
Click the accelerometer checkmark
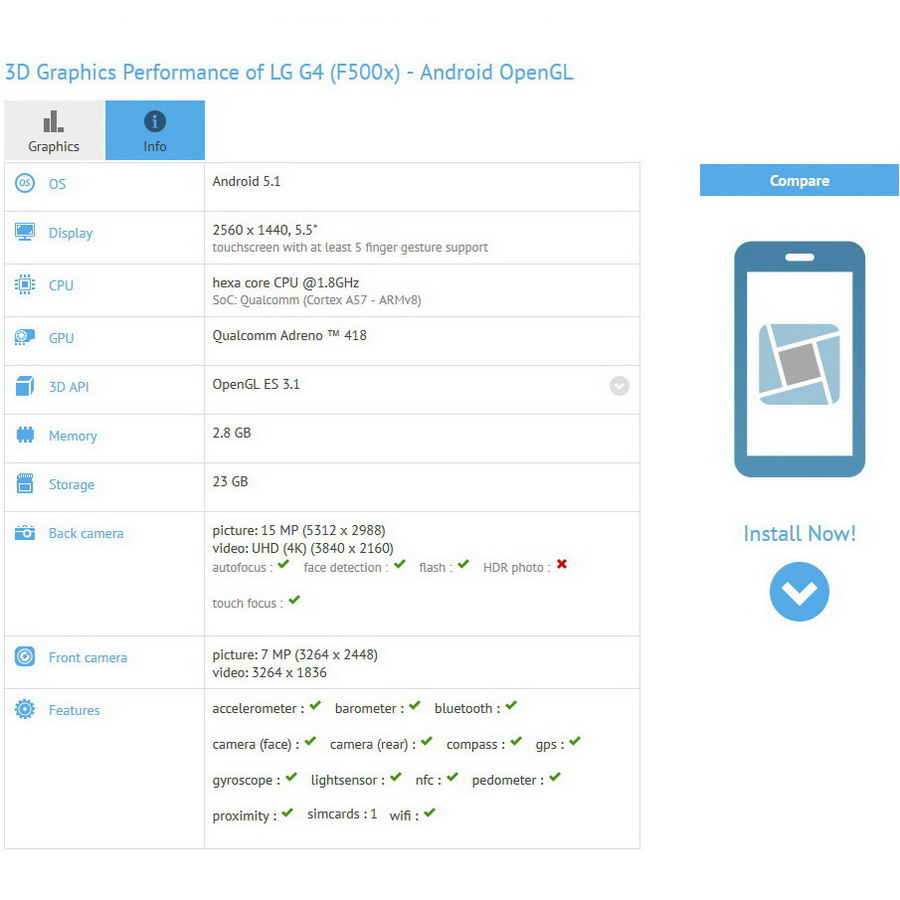tap(315, 705)
